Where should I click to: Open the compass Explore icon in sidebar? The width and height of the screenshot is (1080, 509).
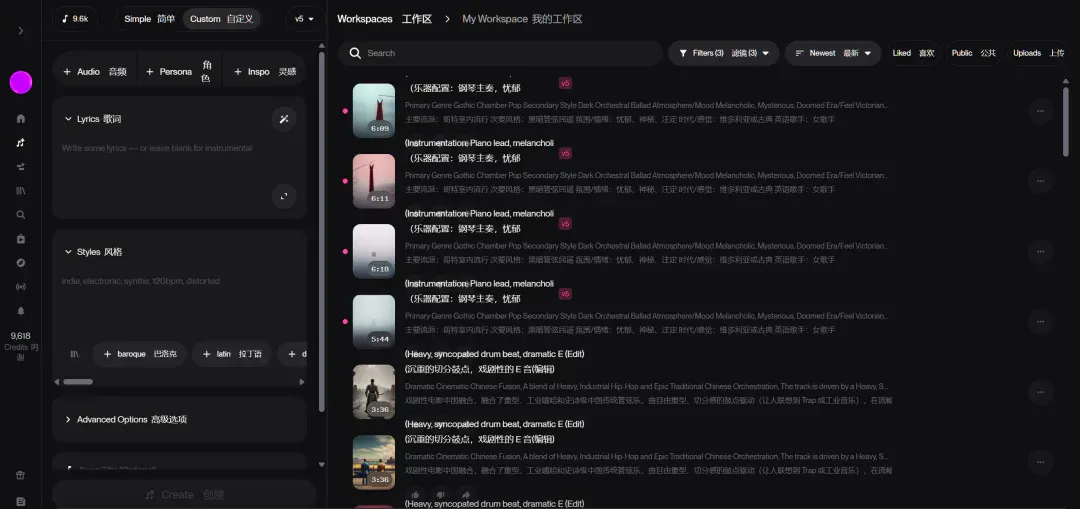pyautogui.click(x=21, y=262)
